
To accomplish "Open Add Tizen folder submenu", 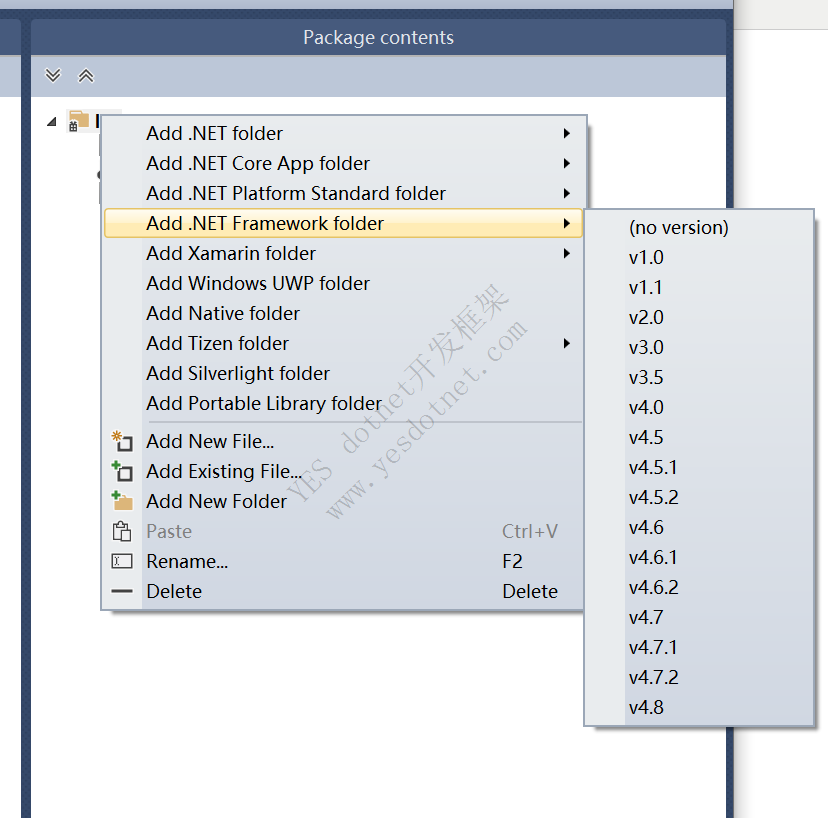I will click(343, 344).
